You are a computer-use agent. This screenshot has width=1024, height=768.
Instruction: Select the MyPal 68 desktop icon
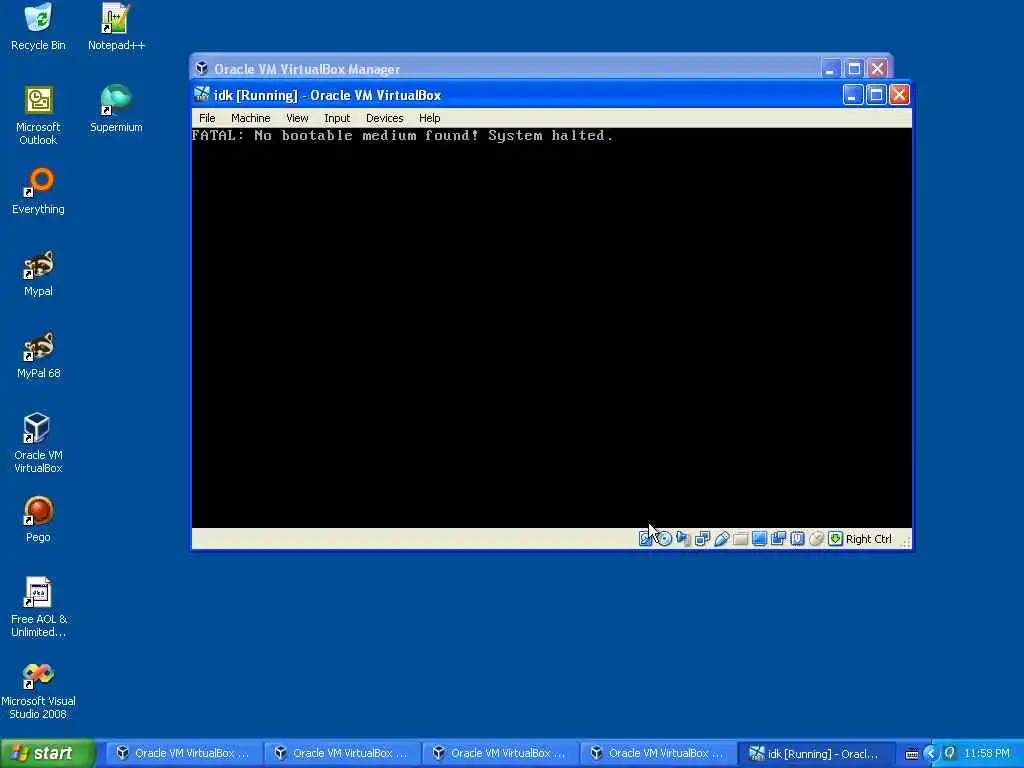click(x=38, y=355)
